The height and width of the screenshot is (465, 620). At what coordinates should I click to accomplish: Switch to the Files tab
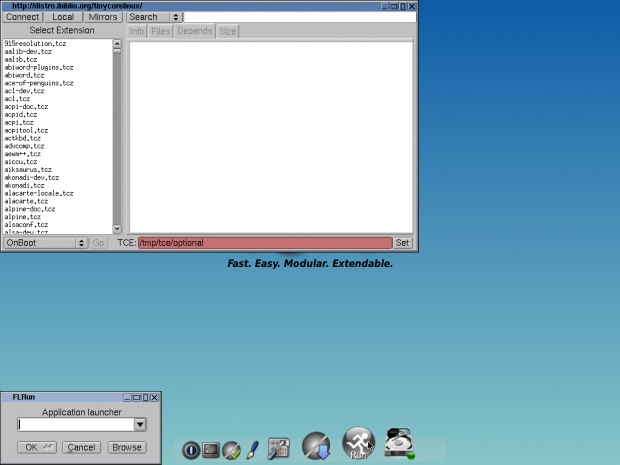[160, 31]
